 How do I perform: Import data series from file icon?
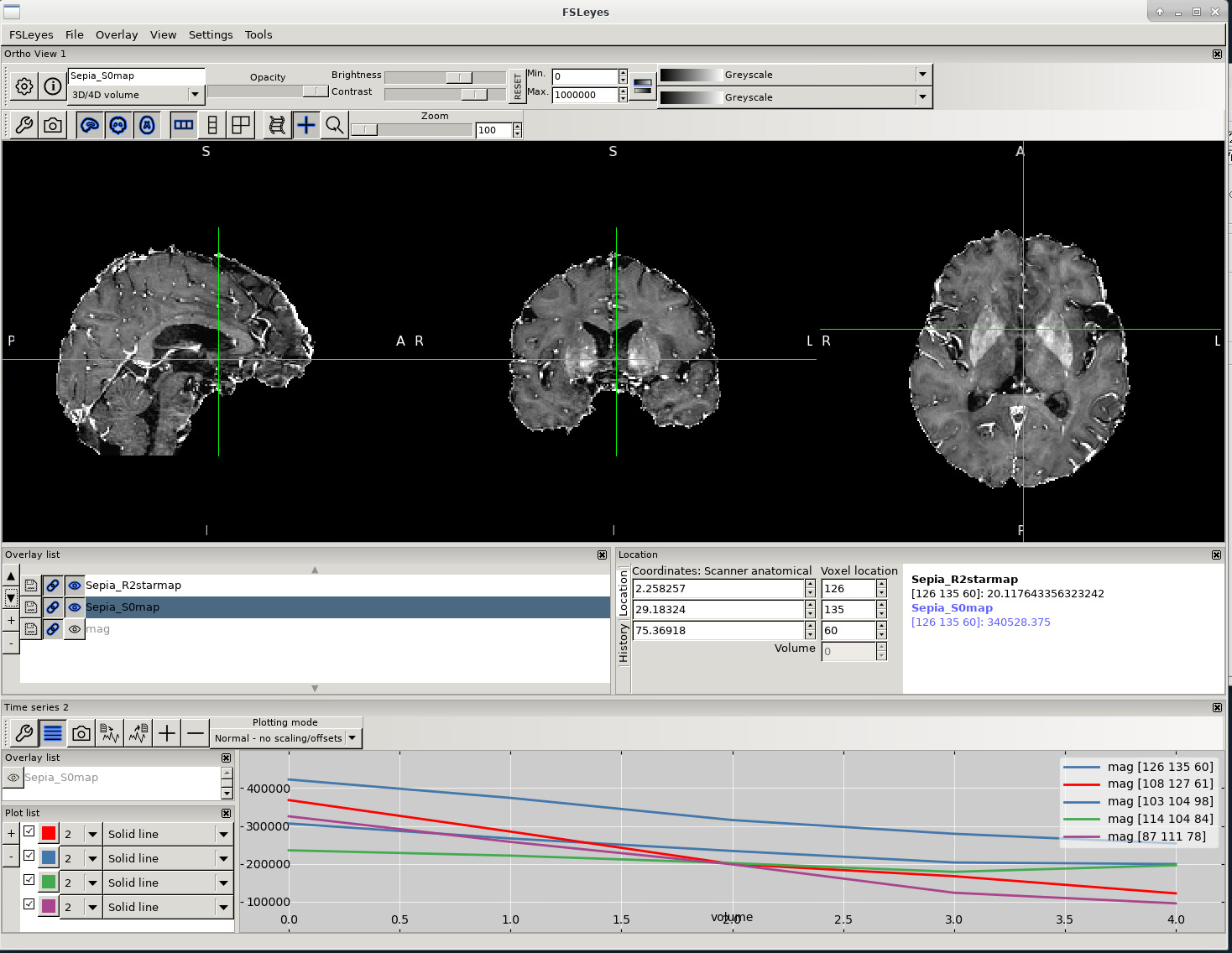pos(110,733)
